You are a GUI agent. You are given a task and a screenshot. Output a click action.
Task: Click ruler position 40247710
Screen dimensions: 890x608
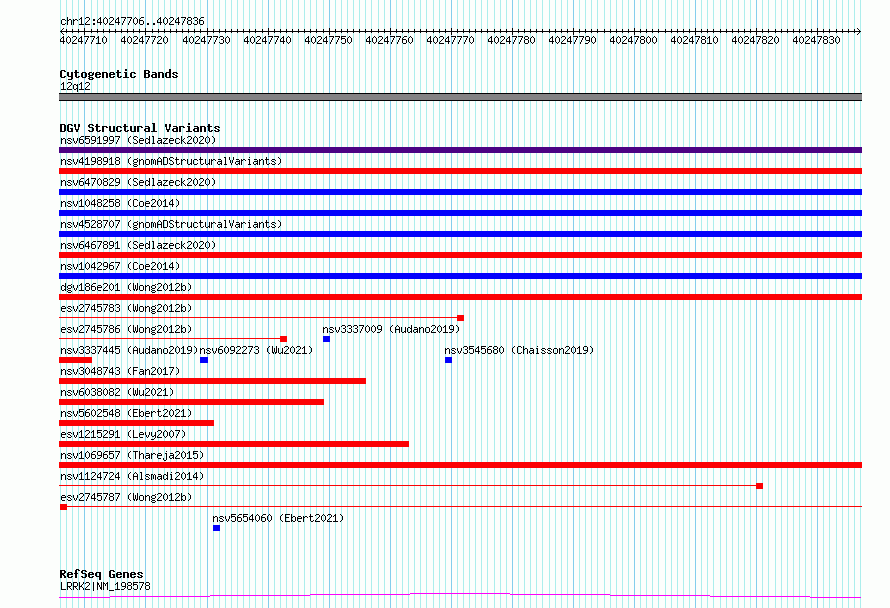(x=83, y=40)
